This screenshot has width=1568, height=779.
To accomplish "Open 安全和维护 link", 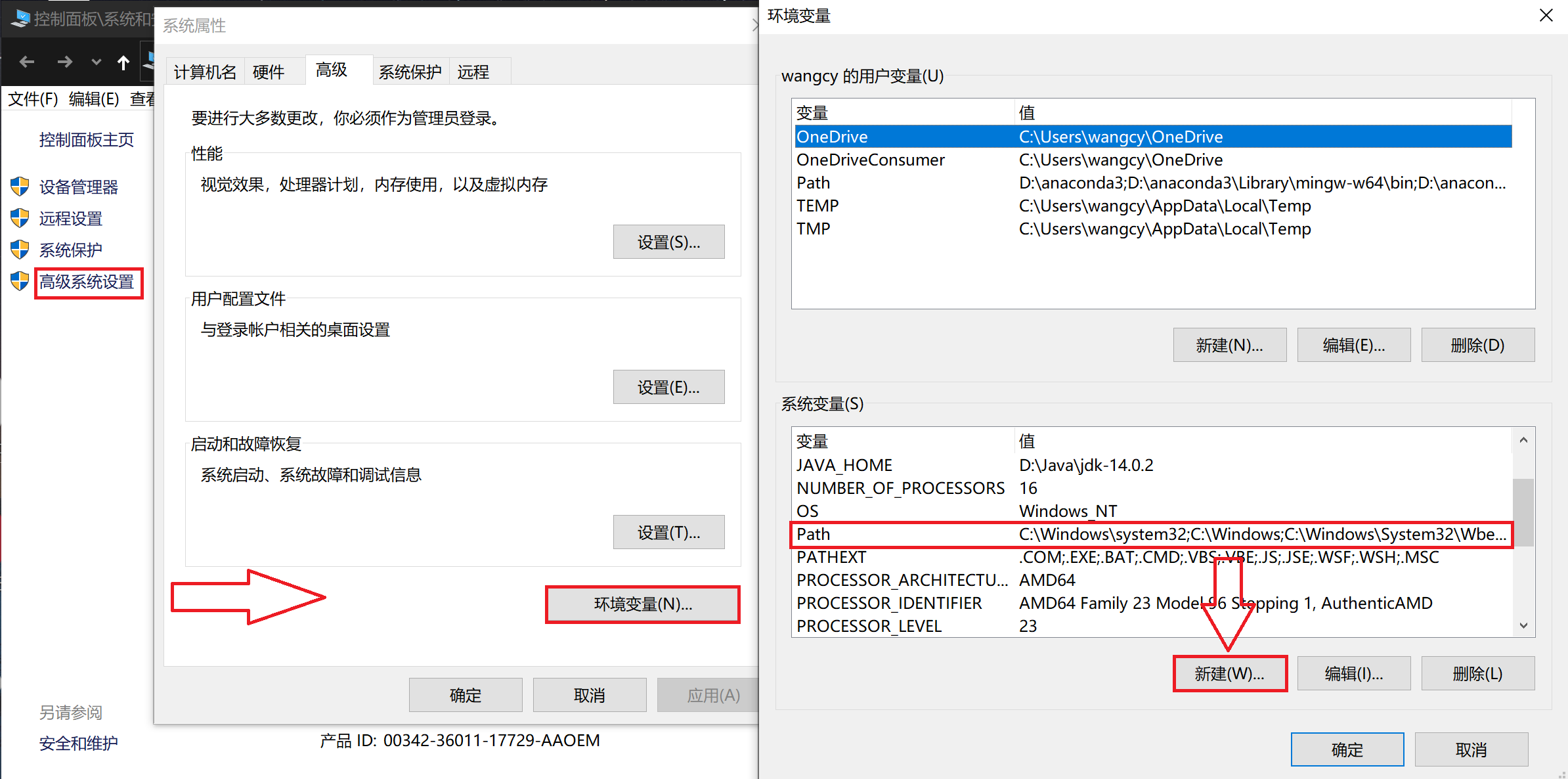I will [x=79, y=743].
